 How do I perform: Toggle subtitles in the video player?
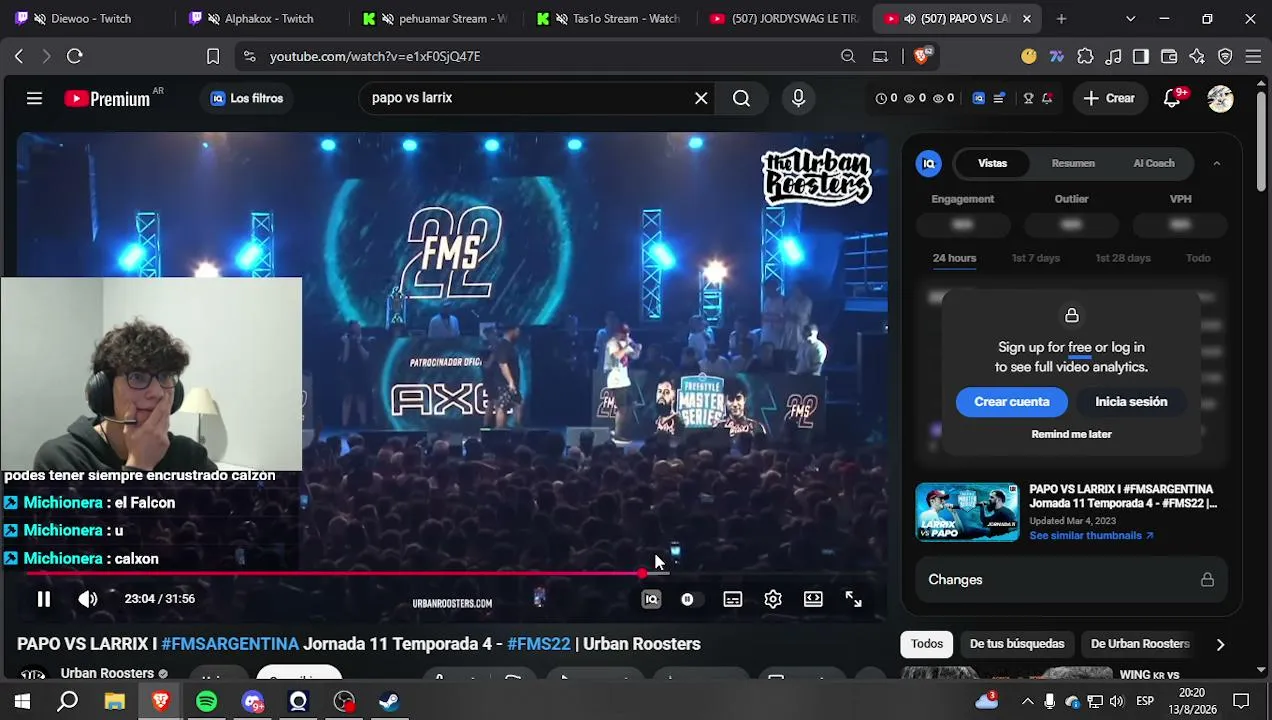[x=733, y=599]
